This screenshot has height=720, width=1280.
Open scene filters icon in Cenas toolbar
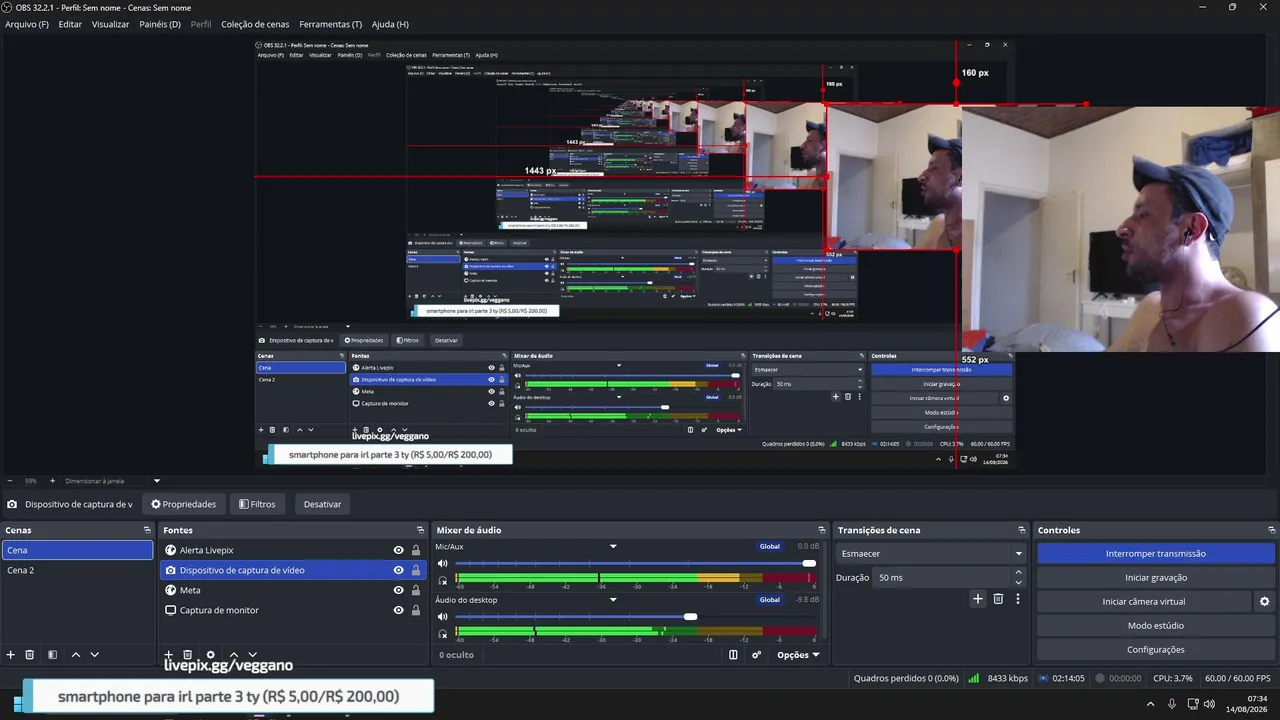[x=52, y=655]
